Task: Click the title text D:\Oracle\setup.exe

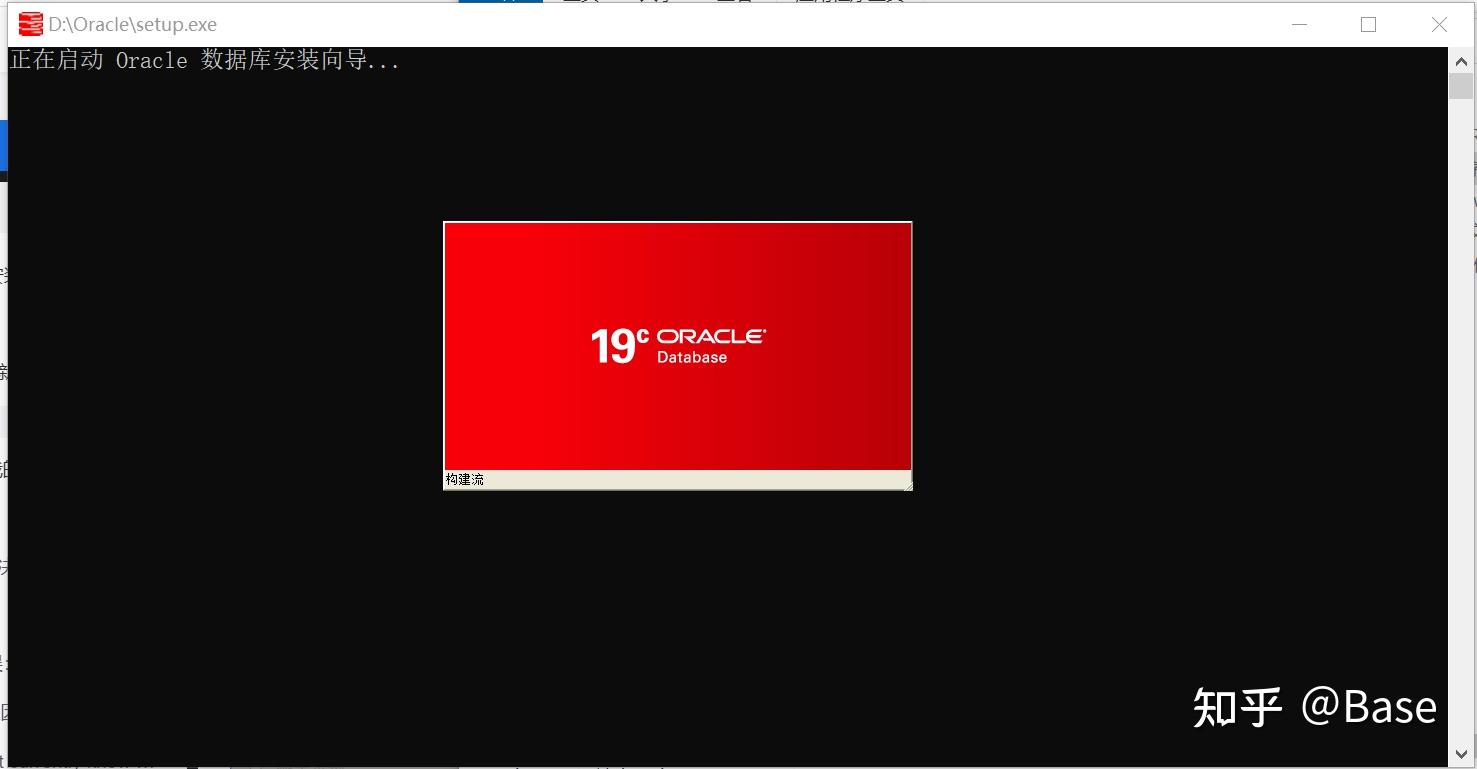Action: 133,24
